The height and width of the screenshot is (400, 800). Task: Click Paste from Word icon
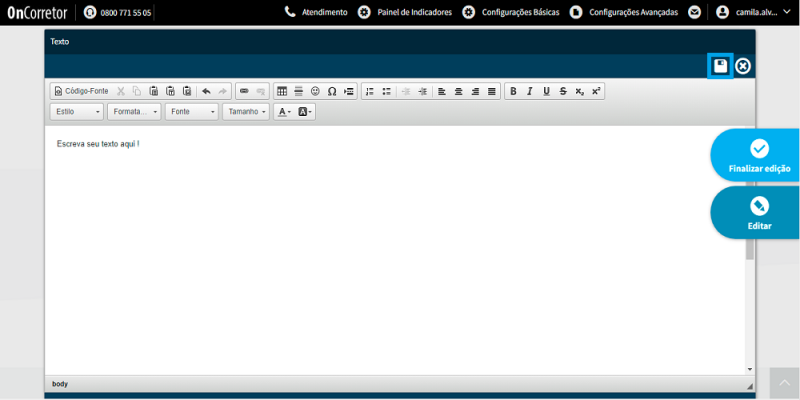click(187, 91)
